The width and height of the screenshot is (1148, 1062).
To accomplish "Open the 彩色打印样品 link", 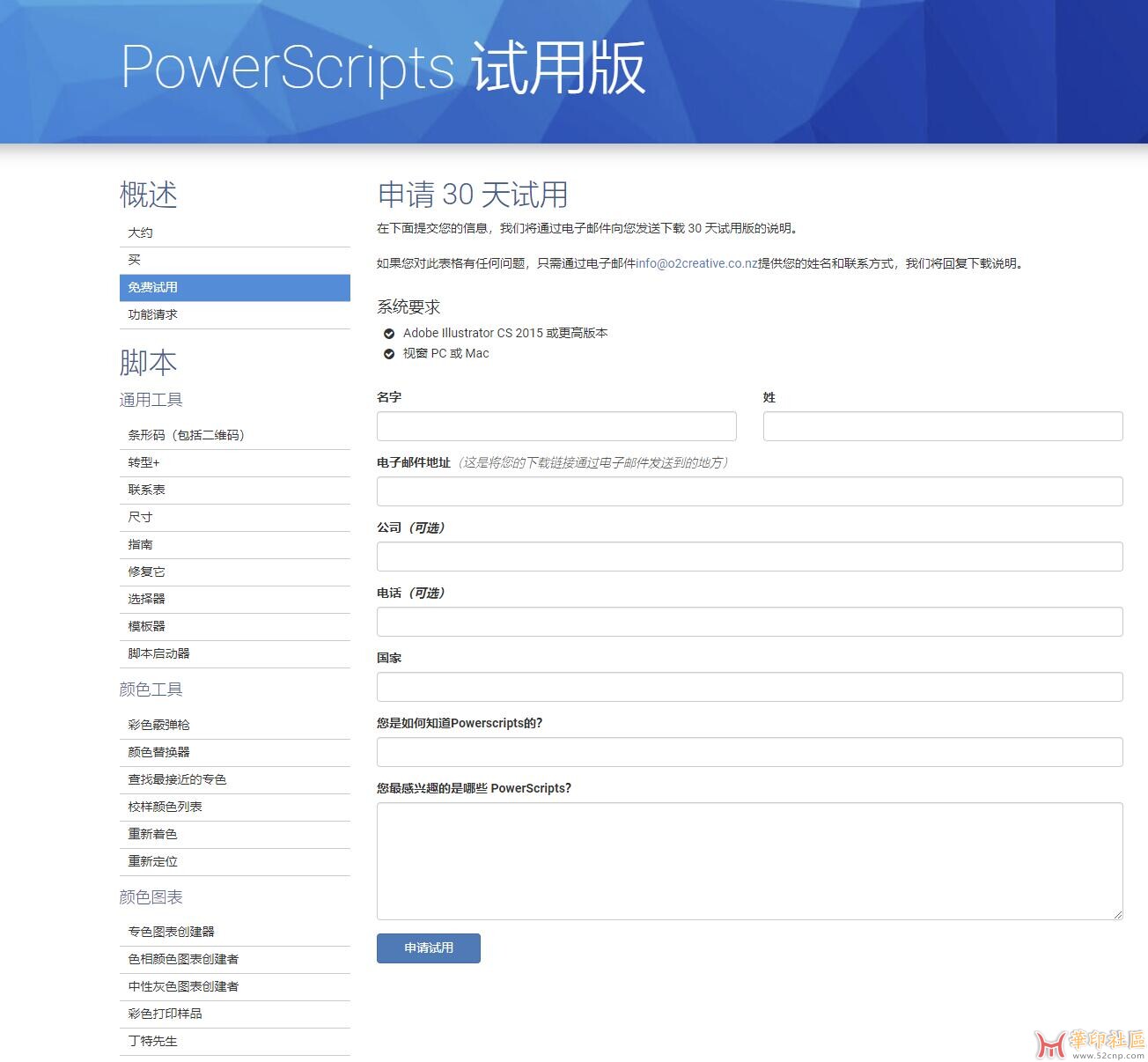I will tap(234, 1014).
